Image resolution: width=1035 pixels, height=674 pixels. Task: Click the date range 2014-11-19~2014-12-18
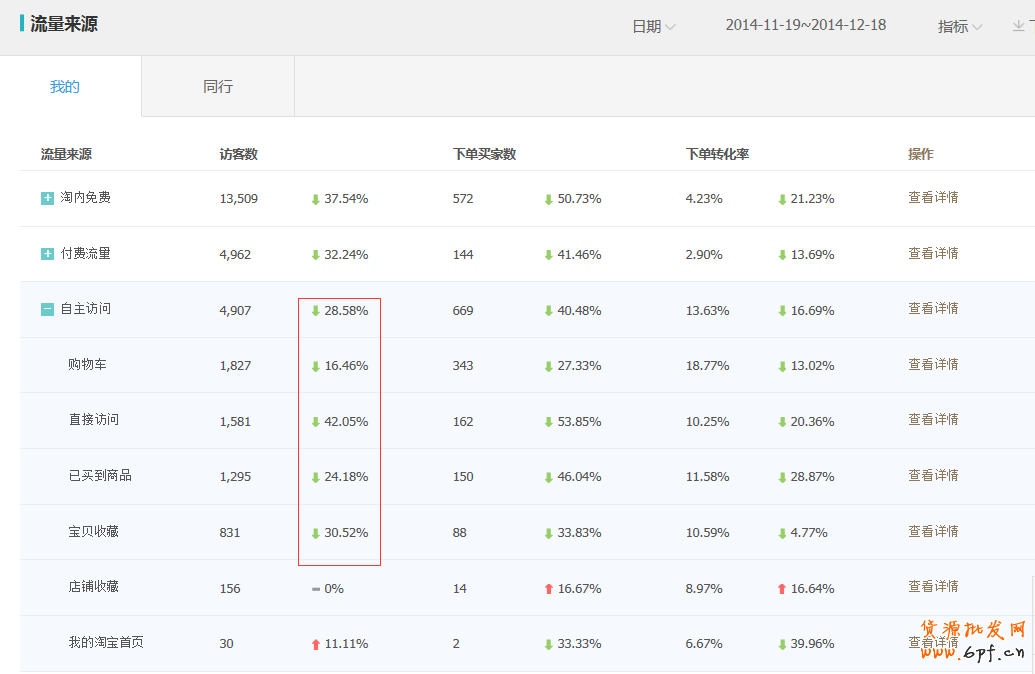click(805, 25)
